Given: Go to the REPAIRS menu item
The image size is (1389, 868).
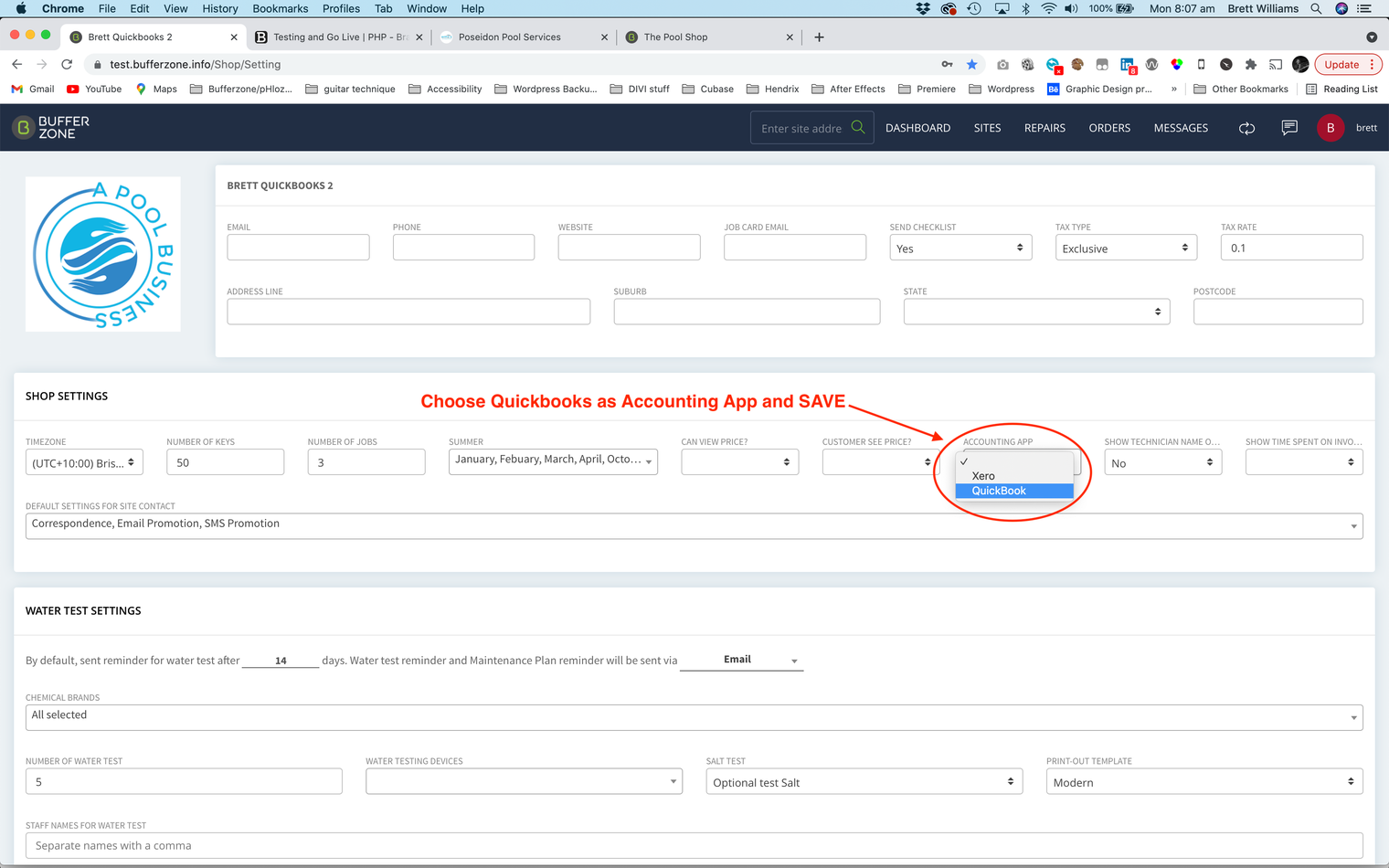Looking at the screenshot, I should pyautogui.click(x=1044, y=128).
